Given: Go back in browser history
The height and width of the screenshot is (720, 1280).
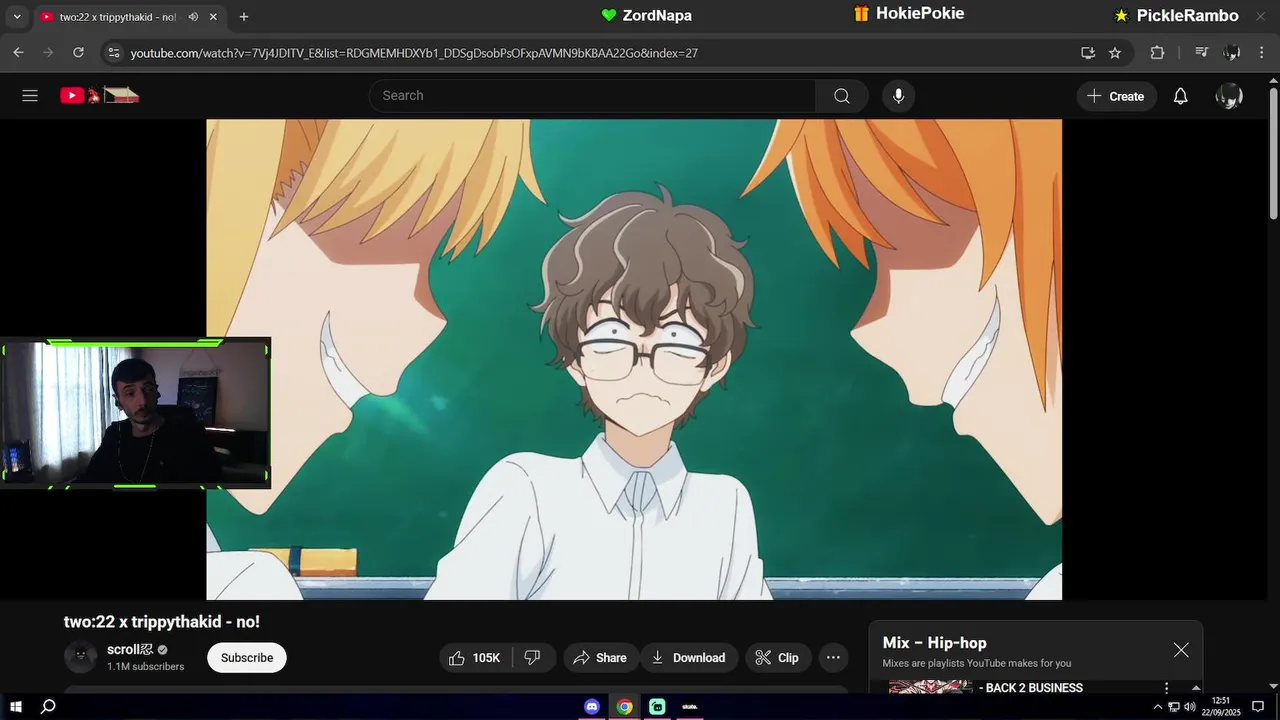Looking at the screenshot, I should pyautogui.click(x=19, y=53).
